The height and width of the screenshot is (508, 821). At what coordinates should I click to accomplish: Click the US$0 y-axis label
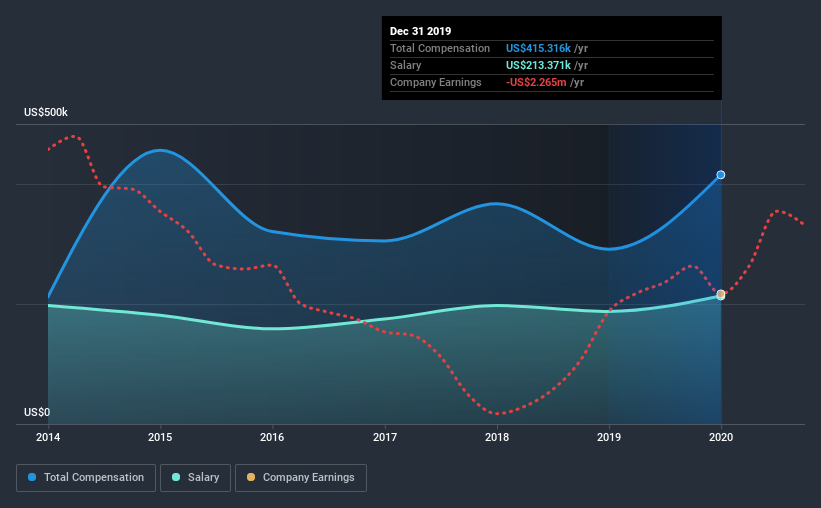tap(37, 413)
